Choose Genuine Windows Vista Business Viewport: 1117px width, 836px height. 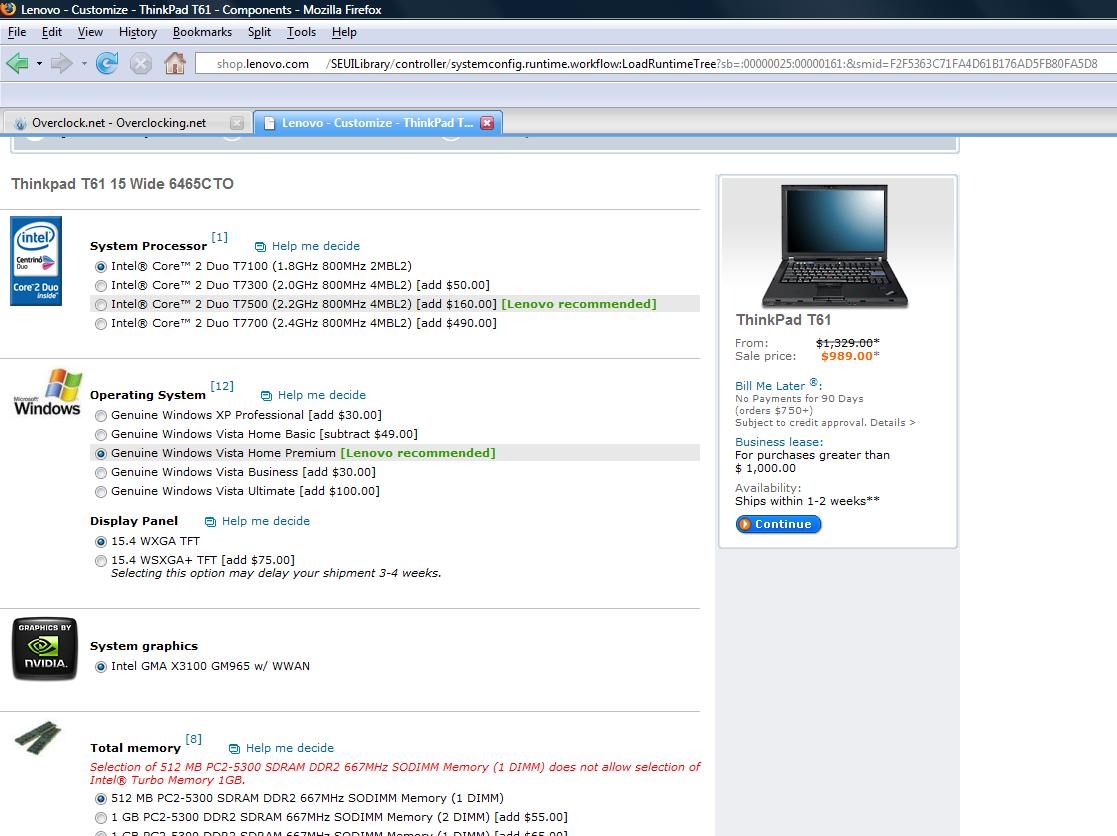pyautogui.click(x=100, y=473)
